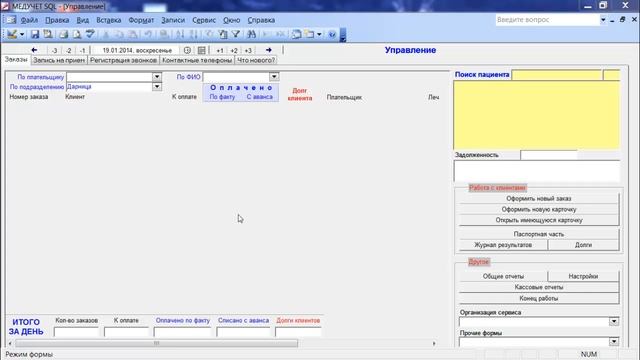Jump forward two days with +2
Screen dimensions: 640x360
234,50
